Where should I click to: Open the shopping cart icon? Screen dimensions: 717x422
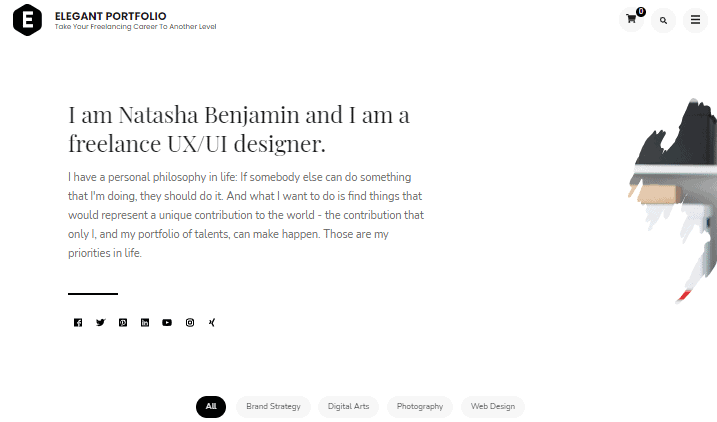pos(631,20)
